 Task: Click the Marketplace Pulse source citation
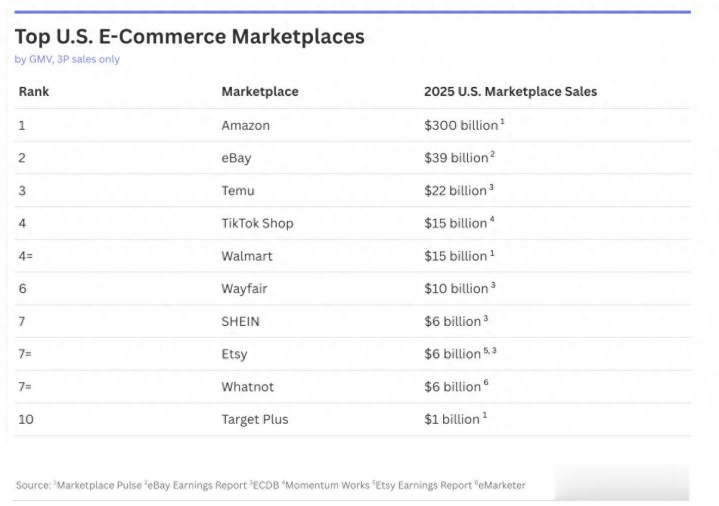(x=99, y=486)
